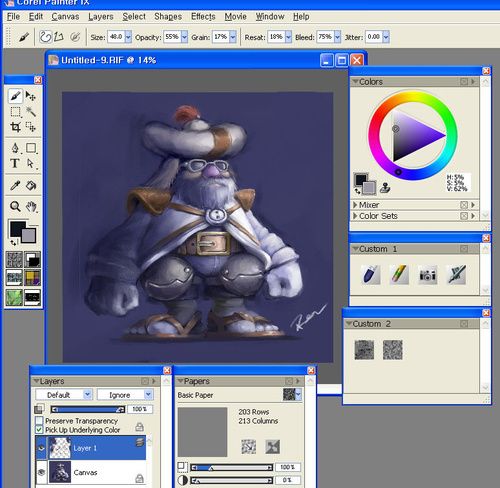Screen dimensions: 500x488
Task: Choose the Paint Bucket tool
Action: [x=31, y=185]
